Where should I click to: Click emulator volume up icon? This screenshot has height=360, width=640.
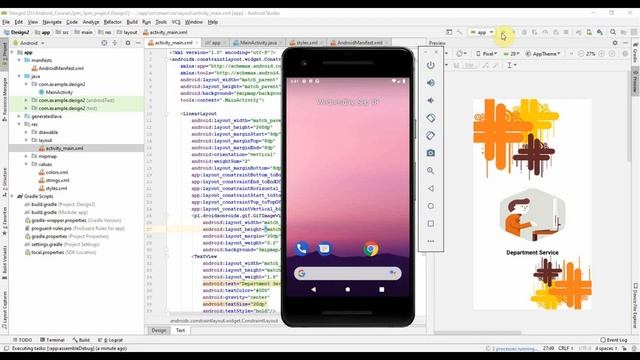click(x=431, y=83)
